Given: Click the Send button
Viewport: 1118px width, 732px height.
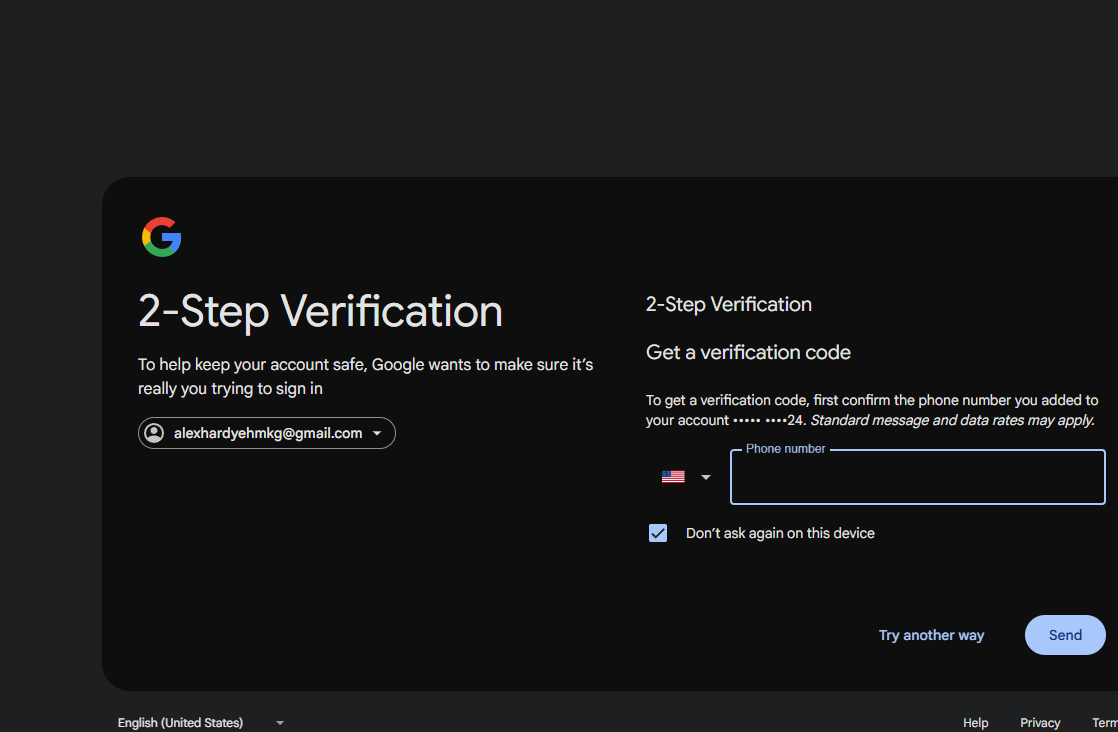Looking at the screenshot, I should click(x=1065, y=635).
